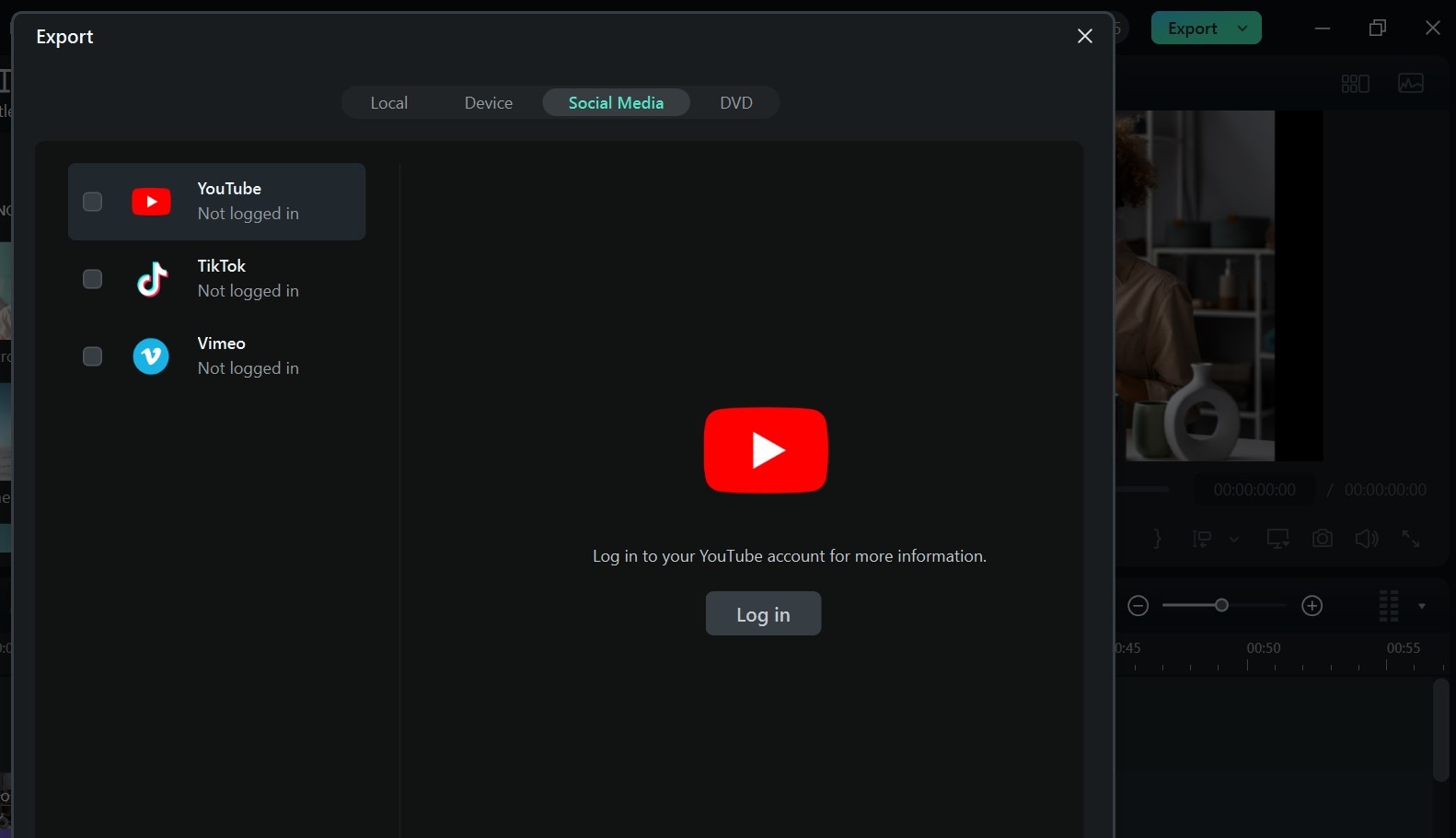Select the TikTok platform label
Image resolution: width=1456 pixels, height=838 pixels.
(x=221, y=265)
